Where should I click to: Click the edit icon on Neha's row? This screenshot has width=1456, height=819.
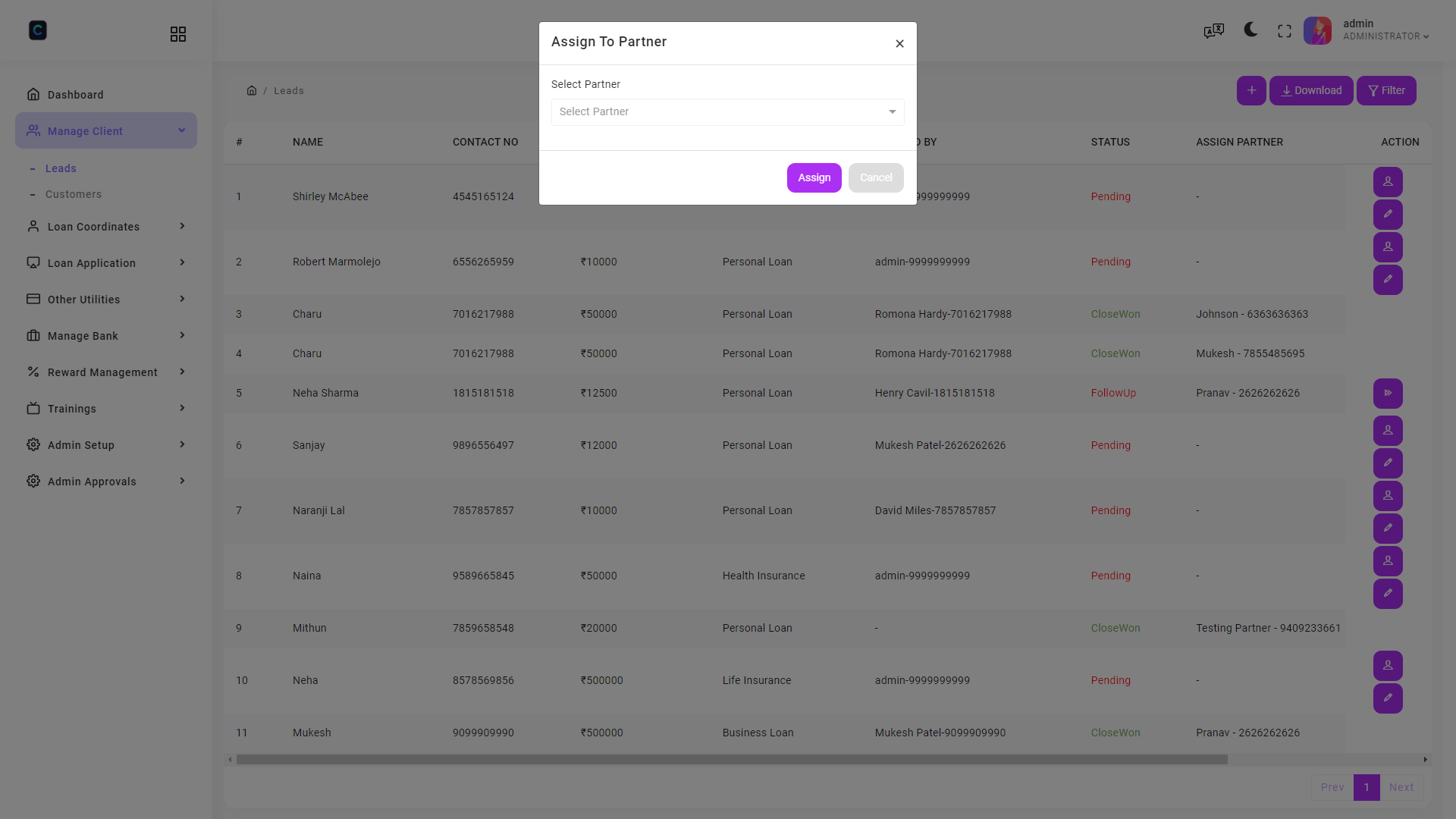click(x=1388, y=698)
